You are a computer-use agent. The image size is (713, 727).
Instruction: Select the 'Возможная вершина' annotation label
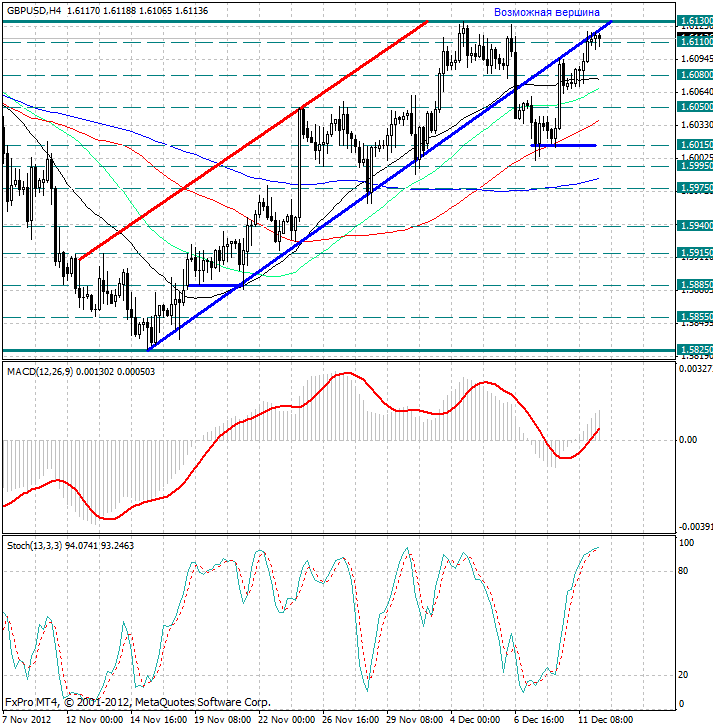click(x=547, y=13)
